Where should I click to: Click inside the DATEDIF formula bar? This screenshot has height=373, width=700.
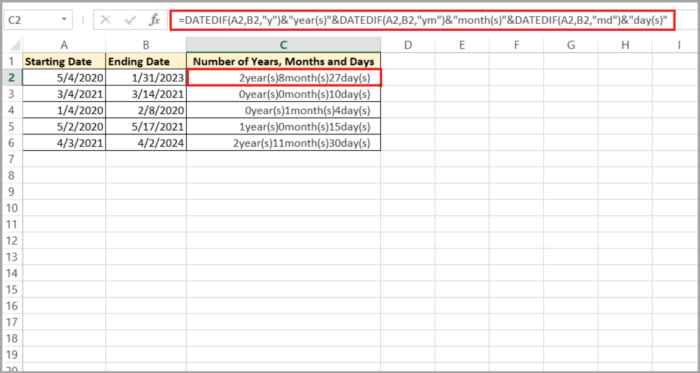422,20
